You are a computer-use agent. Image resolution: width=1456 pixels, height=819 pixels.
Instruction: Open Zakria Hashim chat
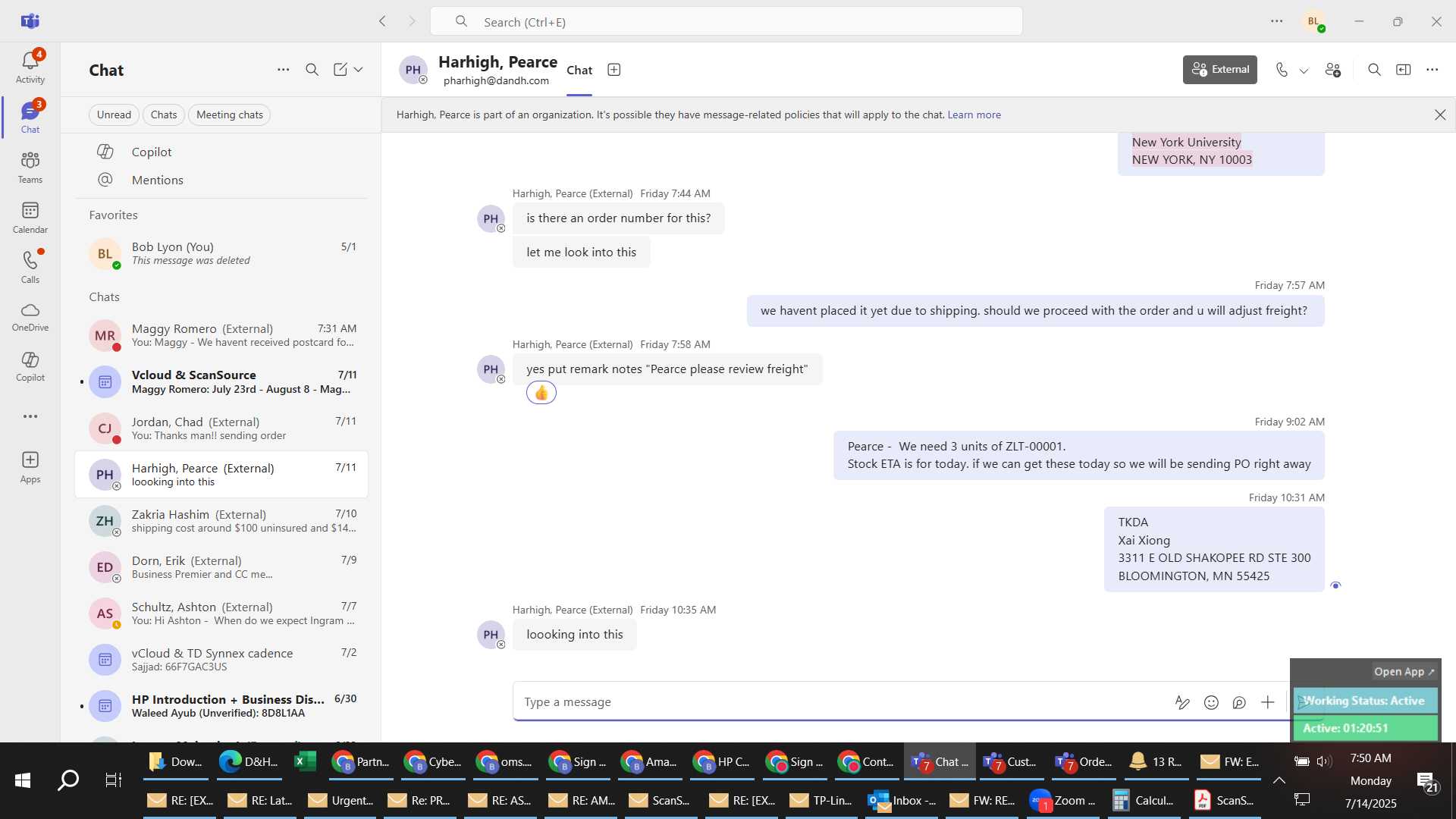tap(221, 520)
